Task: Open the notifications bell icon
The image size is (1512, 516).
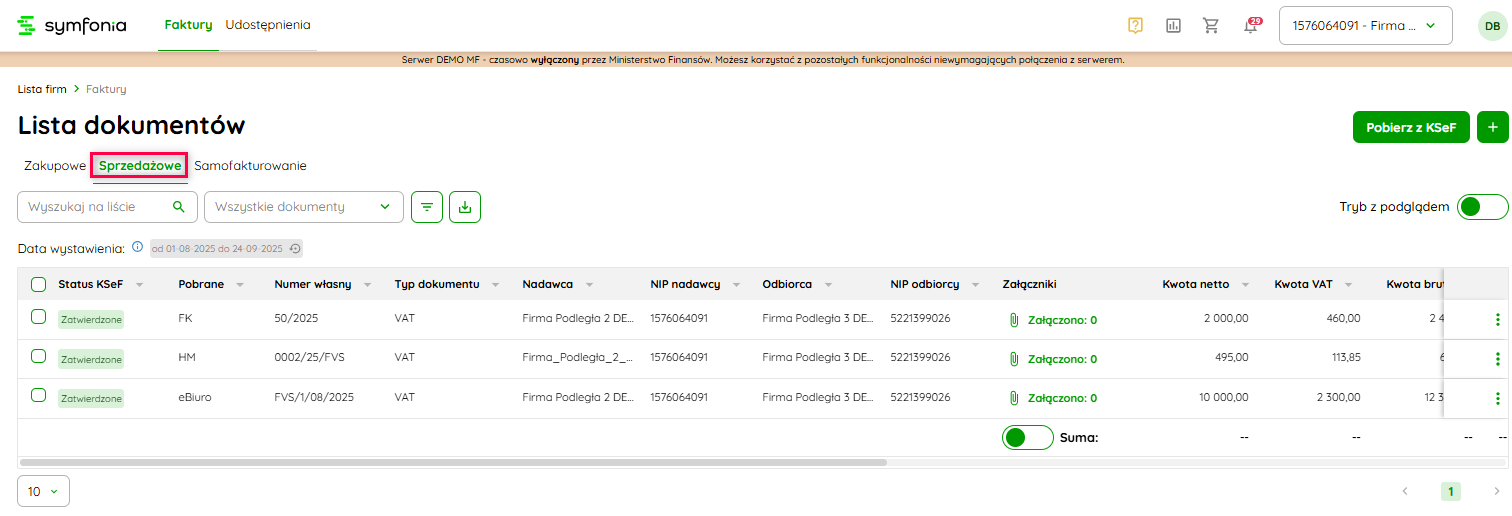Action: tap(1250, 26)
